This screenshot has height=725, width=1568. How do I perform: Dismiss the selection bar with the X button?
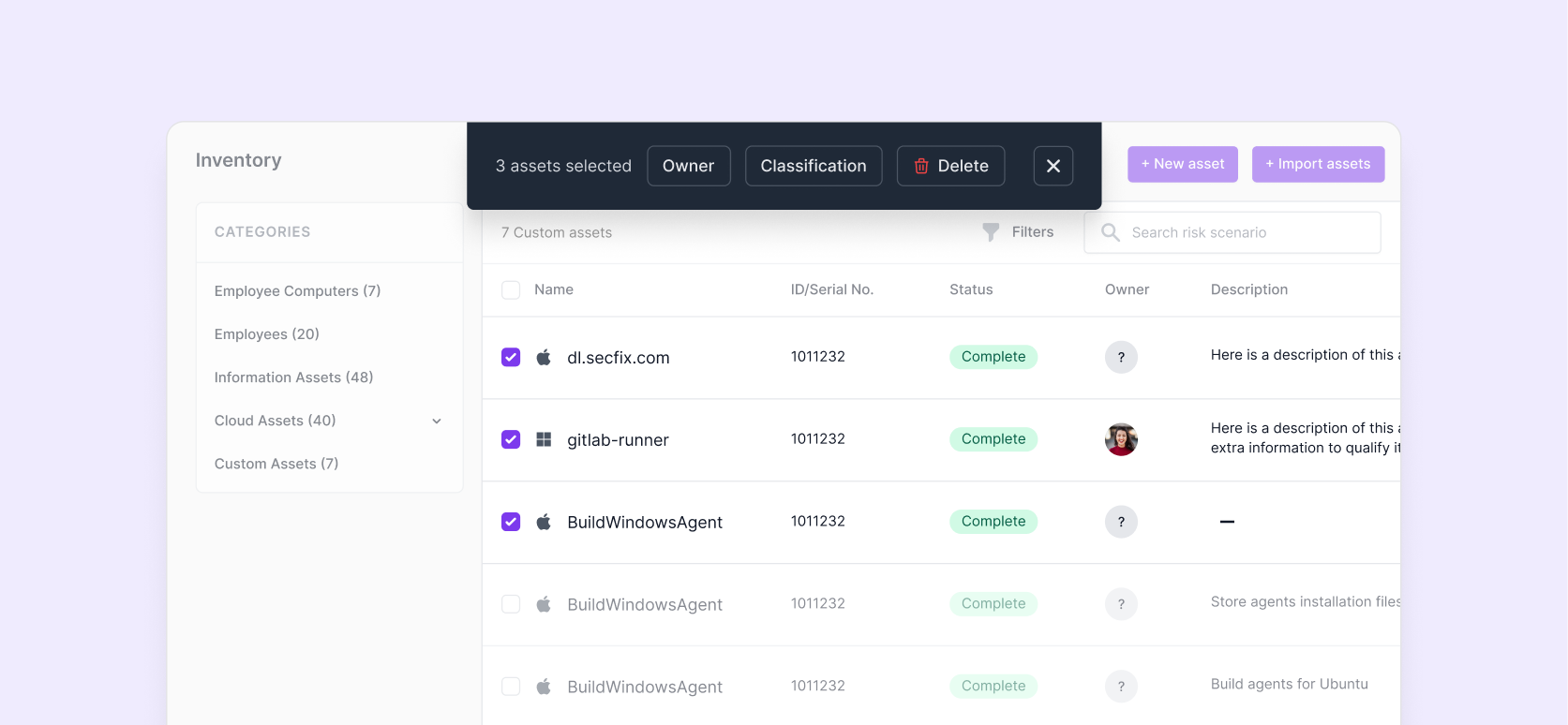(1053, 166)
